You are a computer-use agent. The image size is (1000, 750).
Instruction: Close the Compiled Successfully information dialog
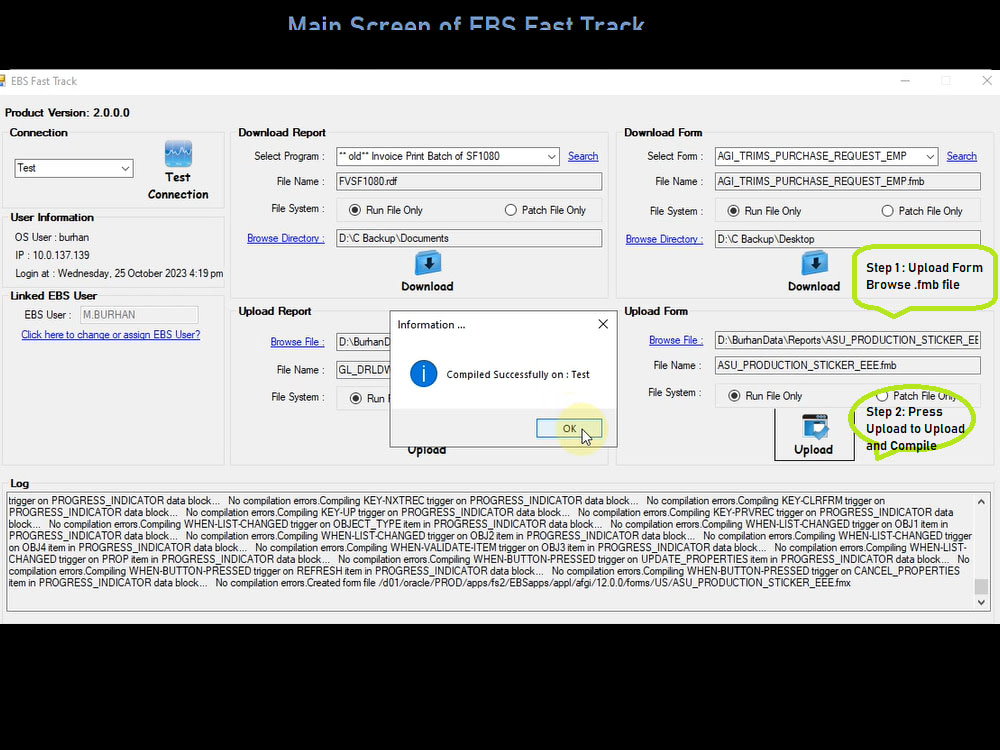point(569,427)
